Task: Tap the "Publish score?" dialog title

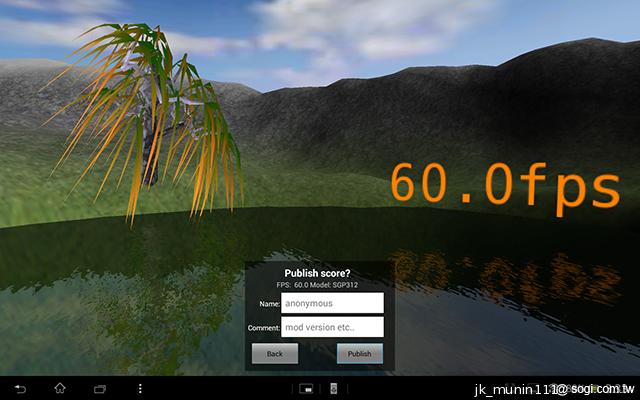Action: pos(319,272)
